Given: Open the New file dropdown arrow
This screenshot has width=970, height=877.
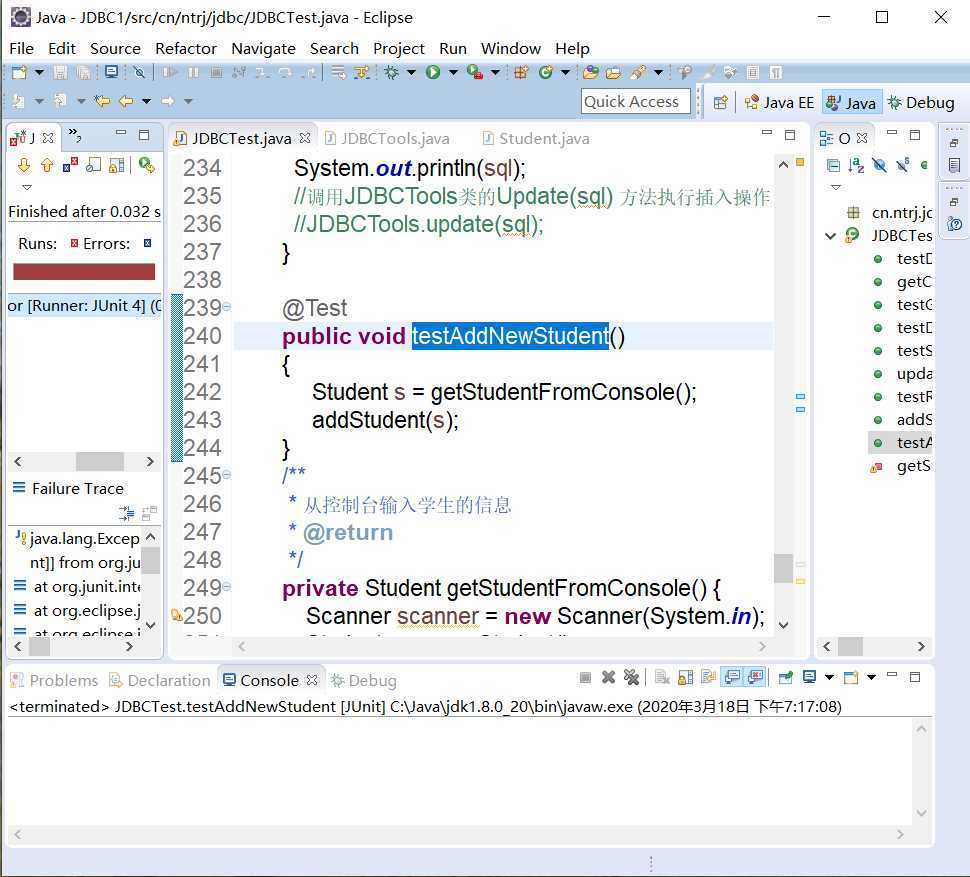Looking at the screenshot, I should pos(39,72).
